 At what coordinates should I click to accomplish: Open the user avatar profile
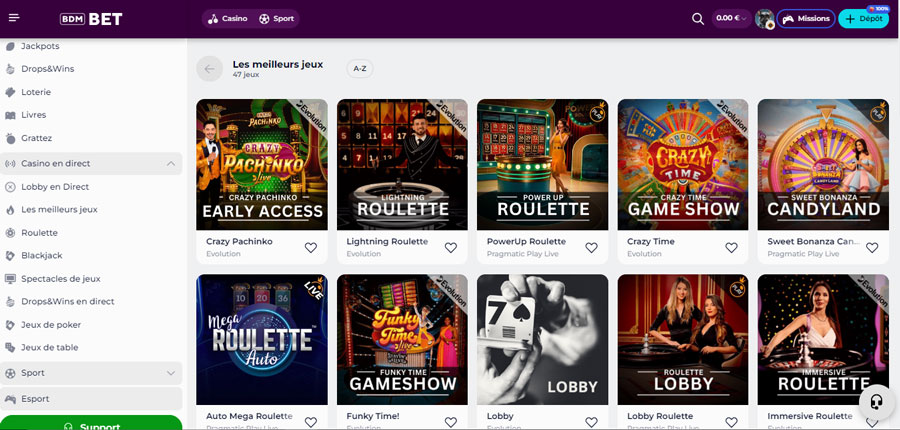click(765, 19)
